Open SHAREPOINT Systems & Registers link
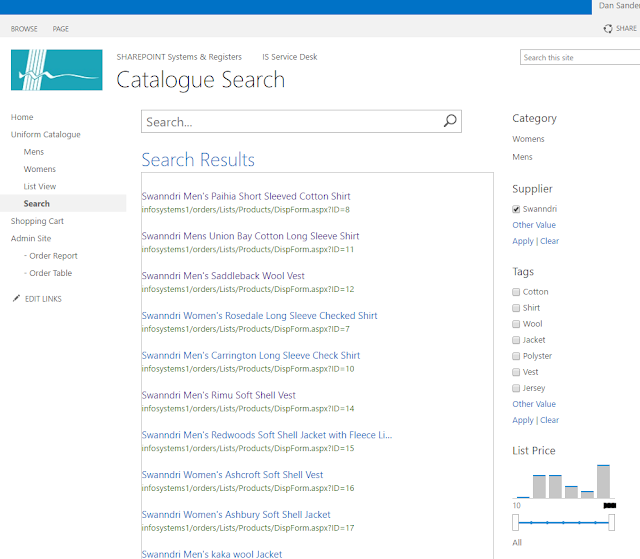The width and height of the screenshot is (640, 559). coord(179,57)
